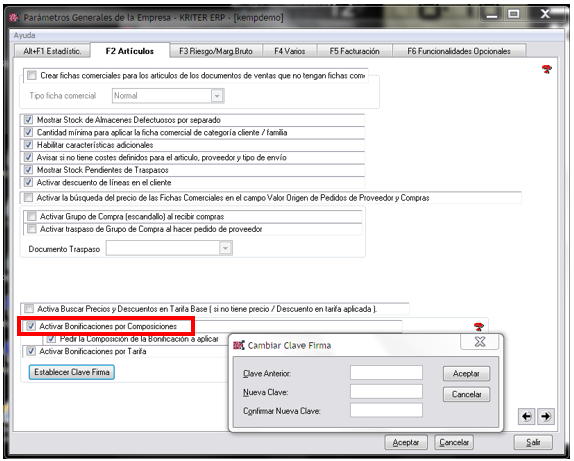
Task: Close the Cambiar Clave Firma dialog
Action: (480, 342)
